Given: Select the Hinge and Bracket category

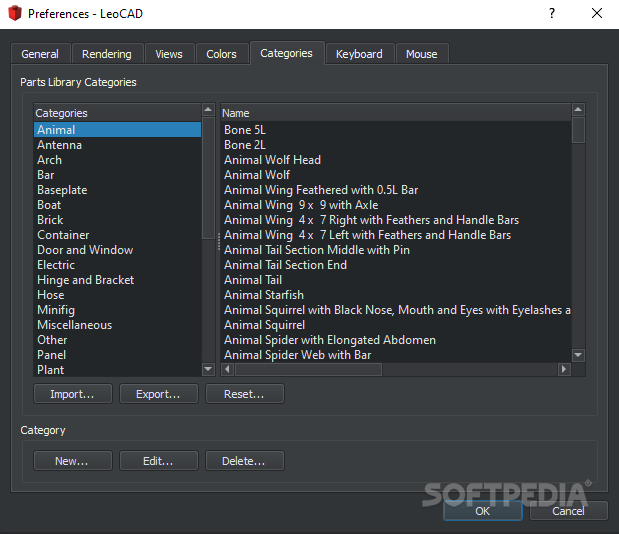Looking at the screenshot, I should pos(118,280).
